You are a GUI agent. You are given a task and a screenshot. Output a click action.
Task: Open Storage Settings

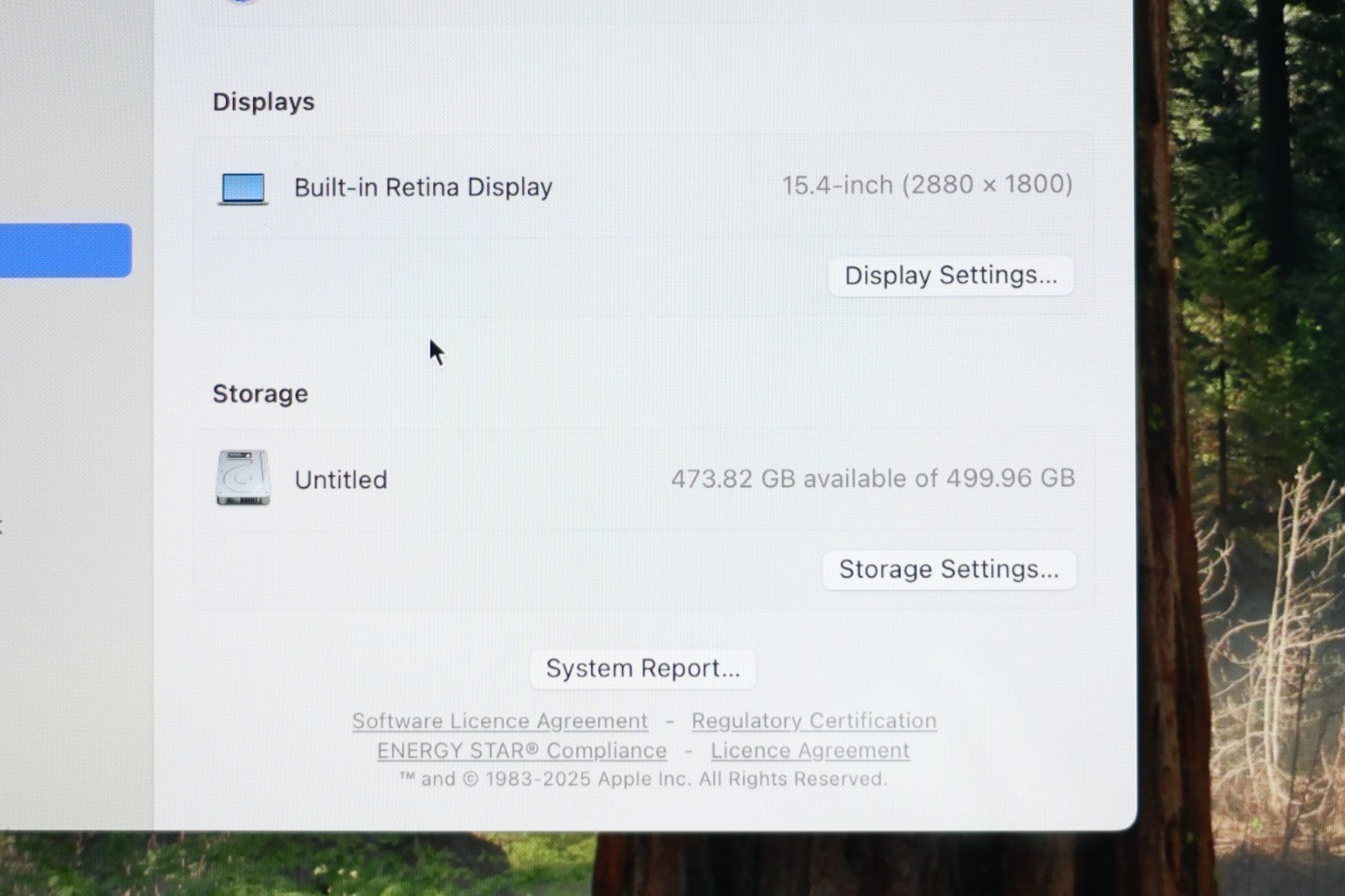[x=949, y=570]
